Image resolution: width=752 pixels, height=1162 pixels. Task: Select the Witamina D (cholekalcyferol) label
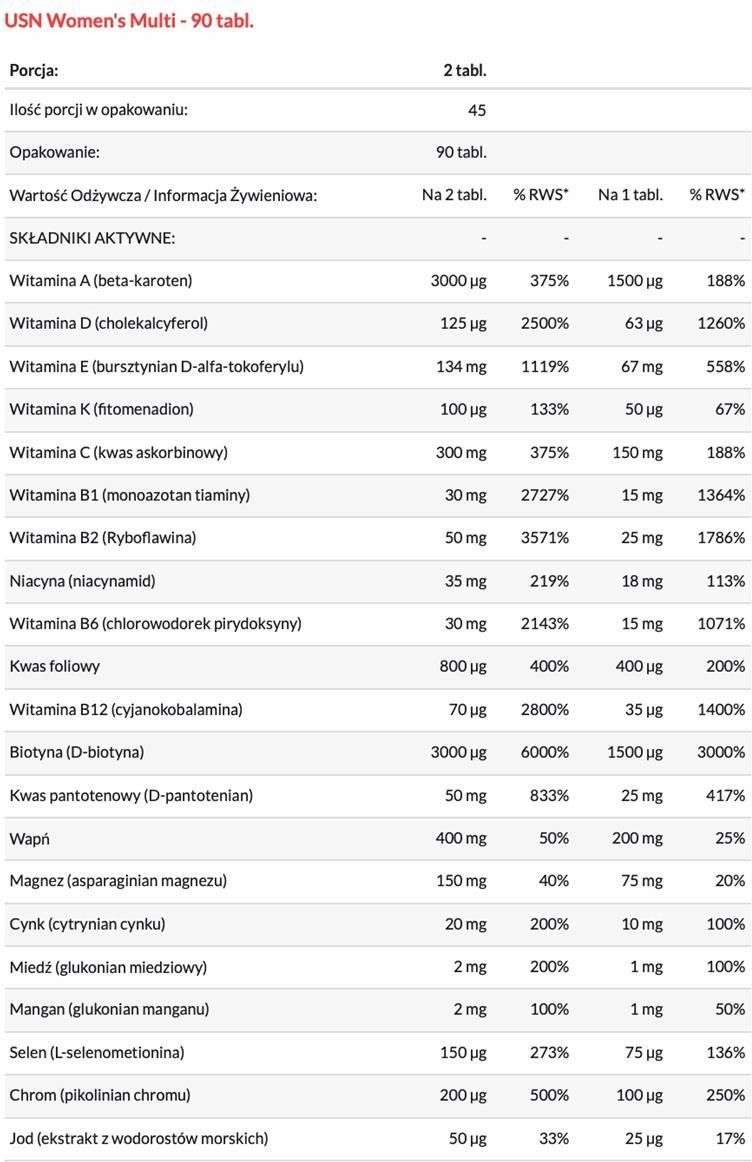click(x=108, y=323)
